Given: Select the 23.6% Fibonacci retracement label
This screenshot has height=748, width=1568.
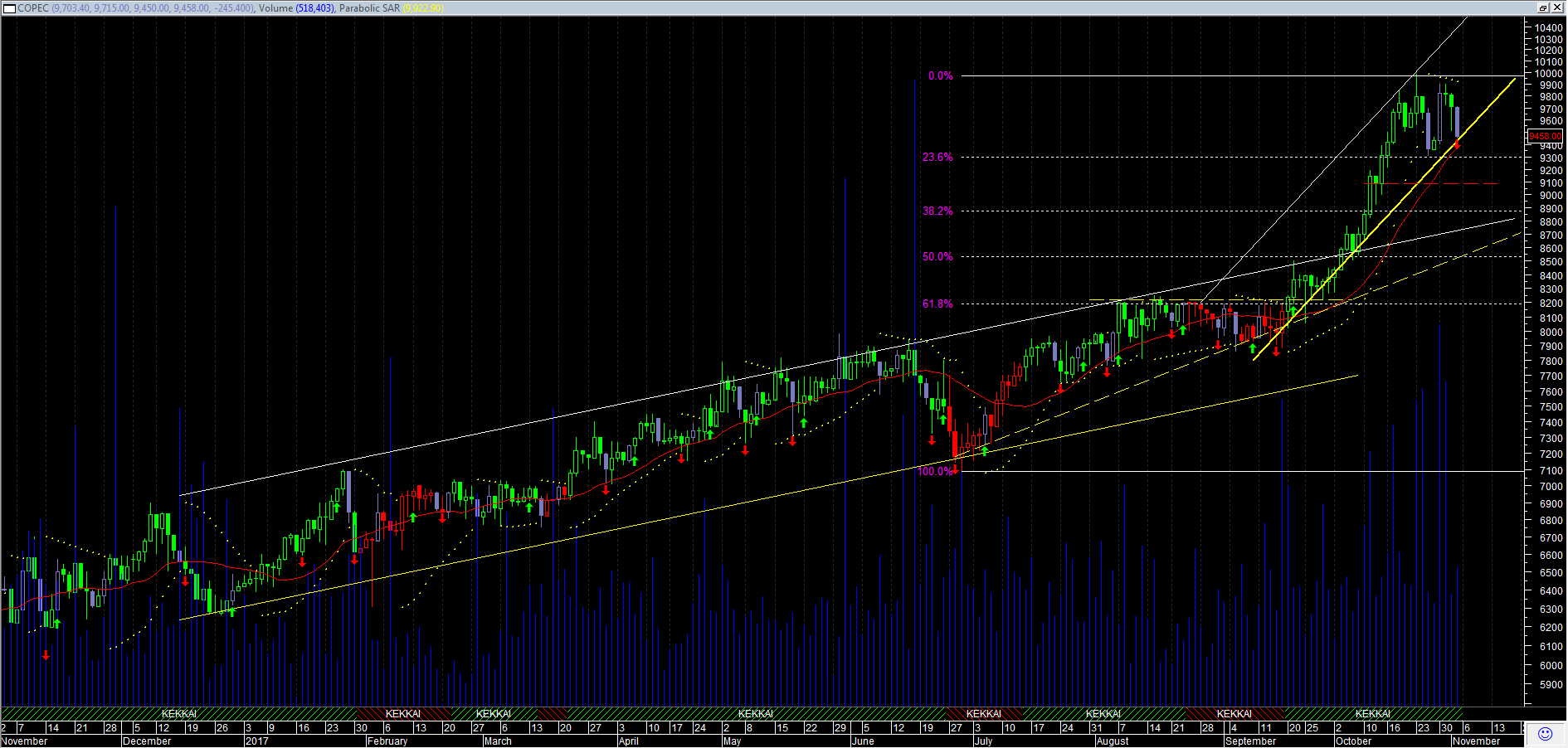Looking at the screenshot, I should coord(937,158).
